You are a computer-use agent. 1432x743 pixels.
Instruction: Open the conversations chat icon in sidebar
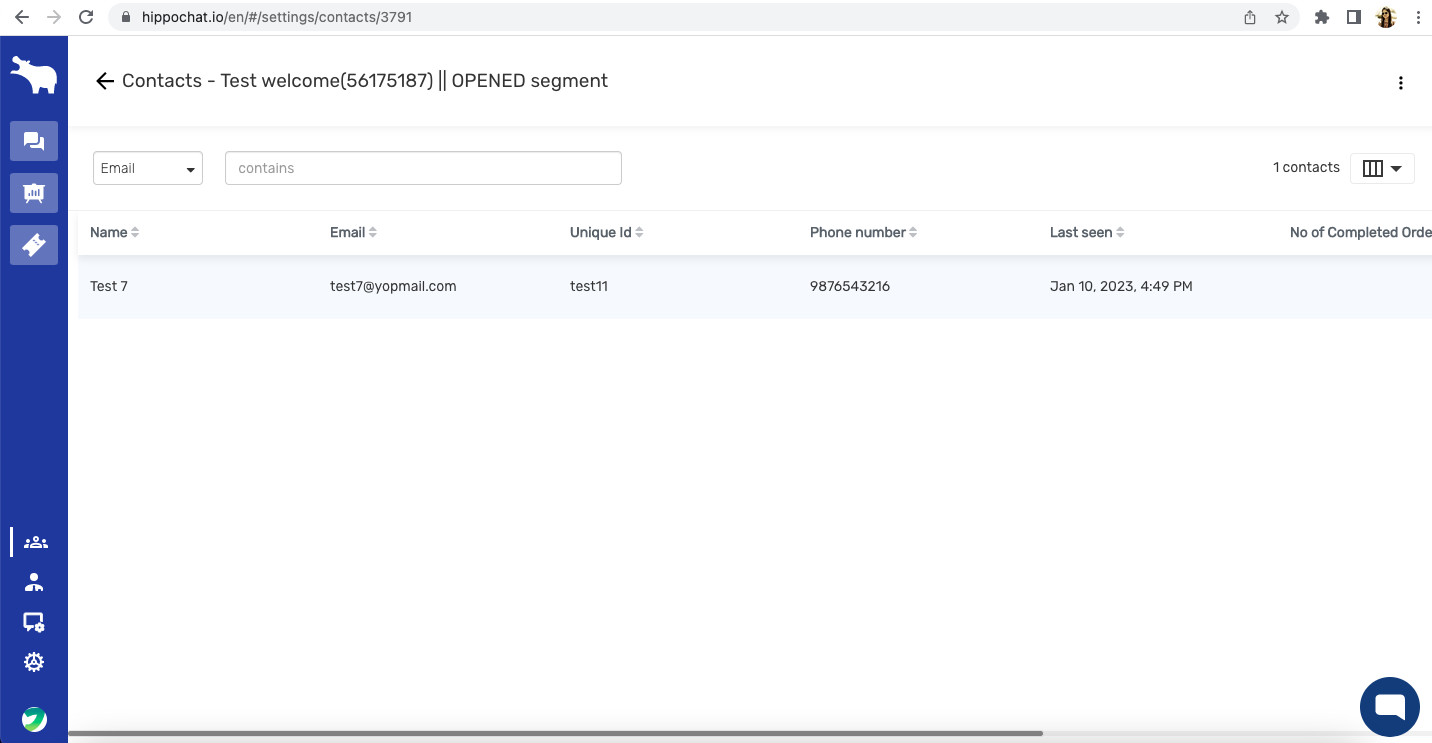click(x=34, y=141)
